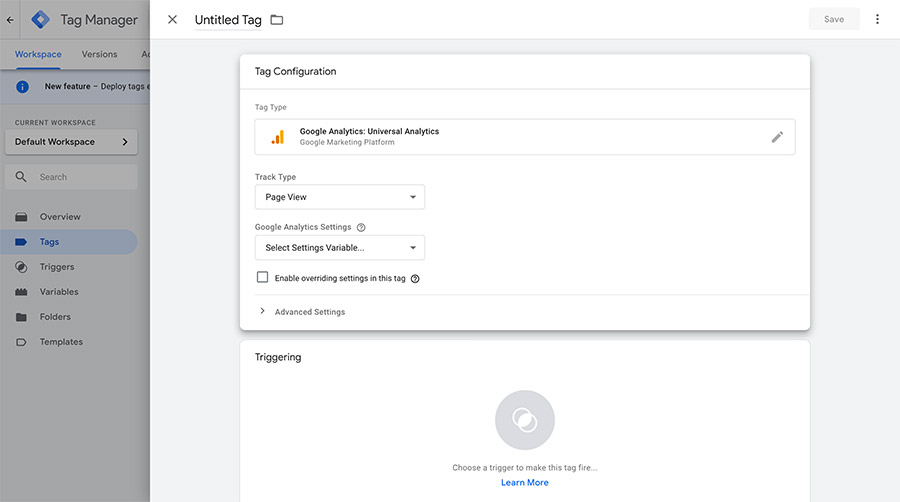Click the Untitled Tag name to rename
The image size is (900, 502).
tap(228, 20)
